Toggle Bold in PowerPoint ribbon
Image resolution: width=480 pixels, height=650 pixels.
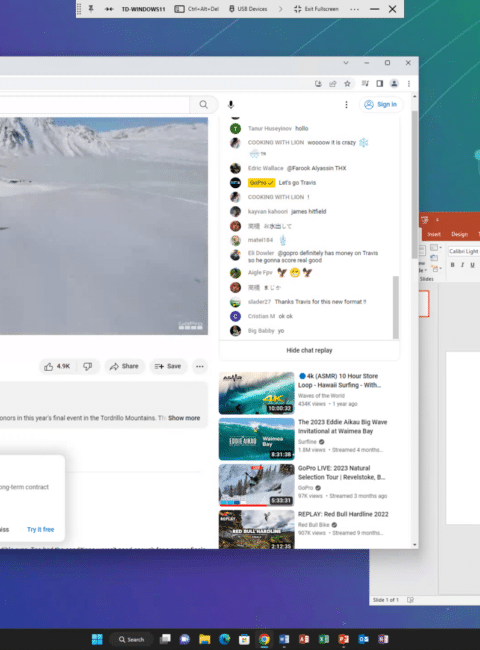point(453,265)
